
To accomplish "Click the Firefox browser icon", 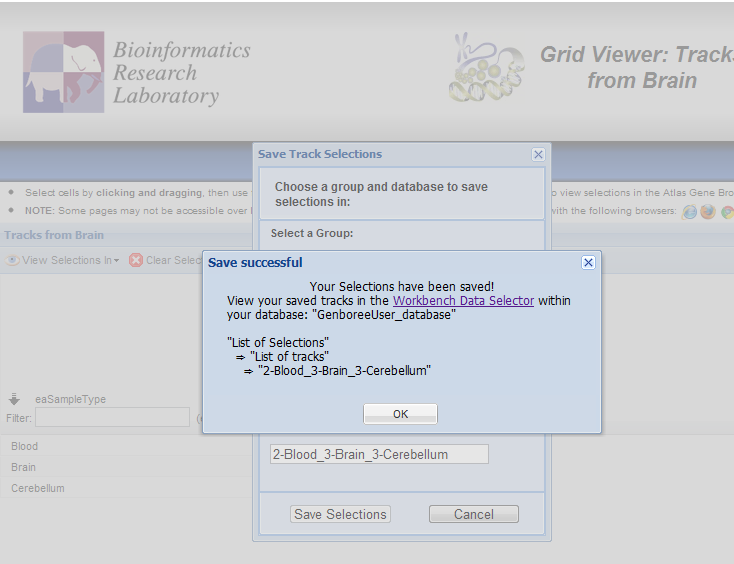I will pyautogui.click(x=708, y=211).
